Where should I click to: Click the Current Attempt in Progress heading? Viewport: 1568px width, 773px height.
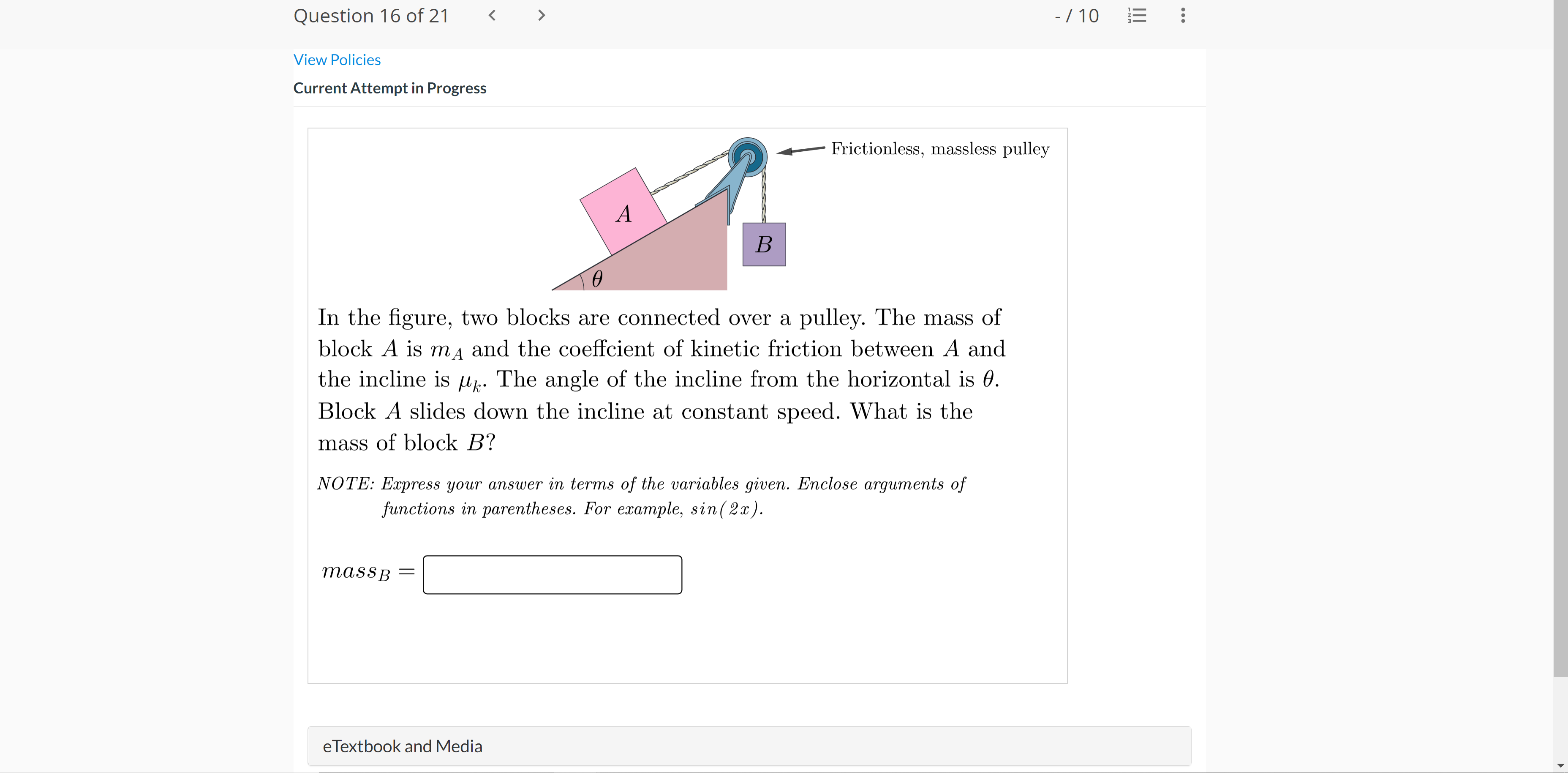click(x=389, y=88)
